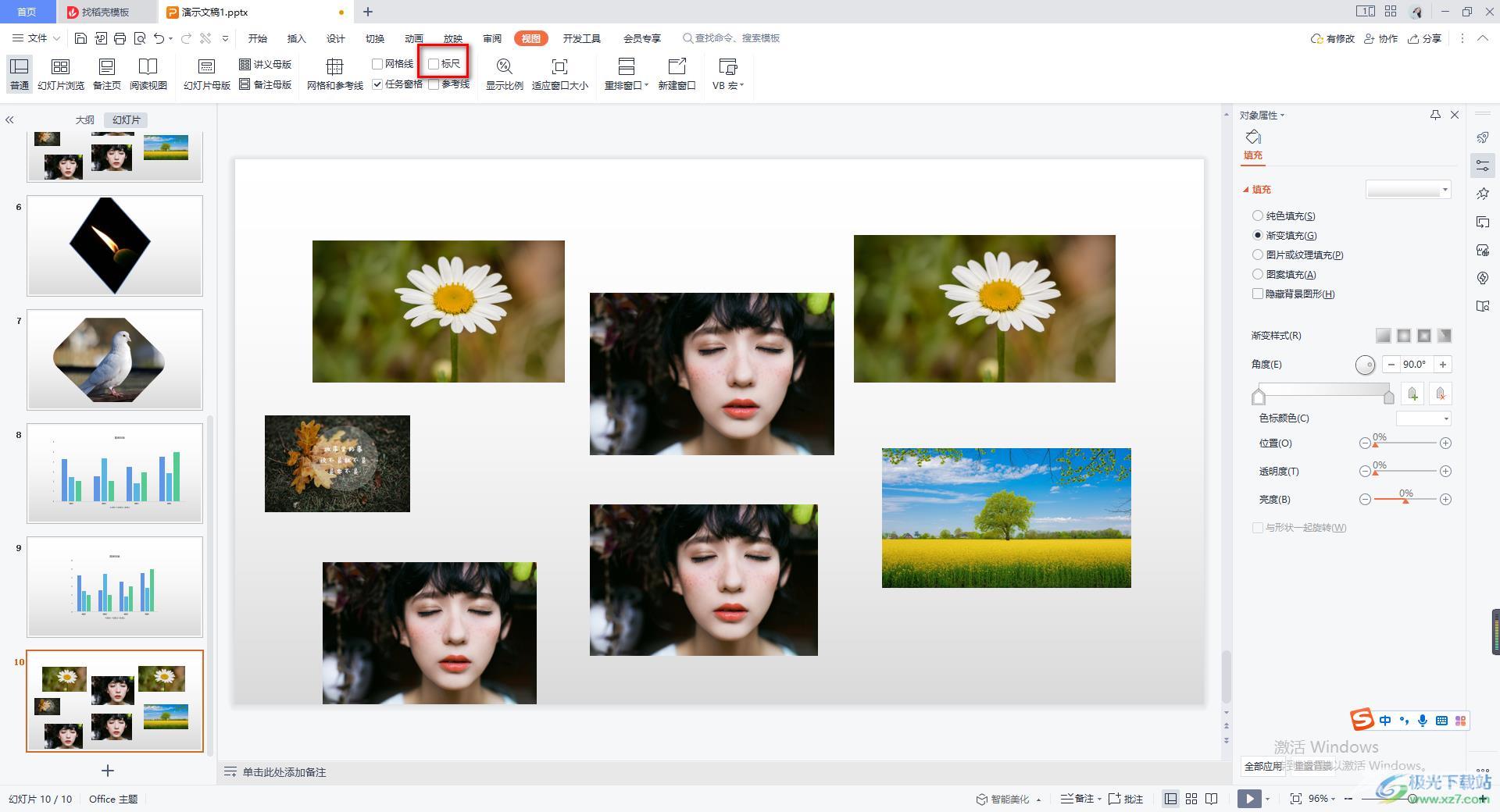
Task: Add a gradient stop with green plus icon
Action: 1412,394
